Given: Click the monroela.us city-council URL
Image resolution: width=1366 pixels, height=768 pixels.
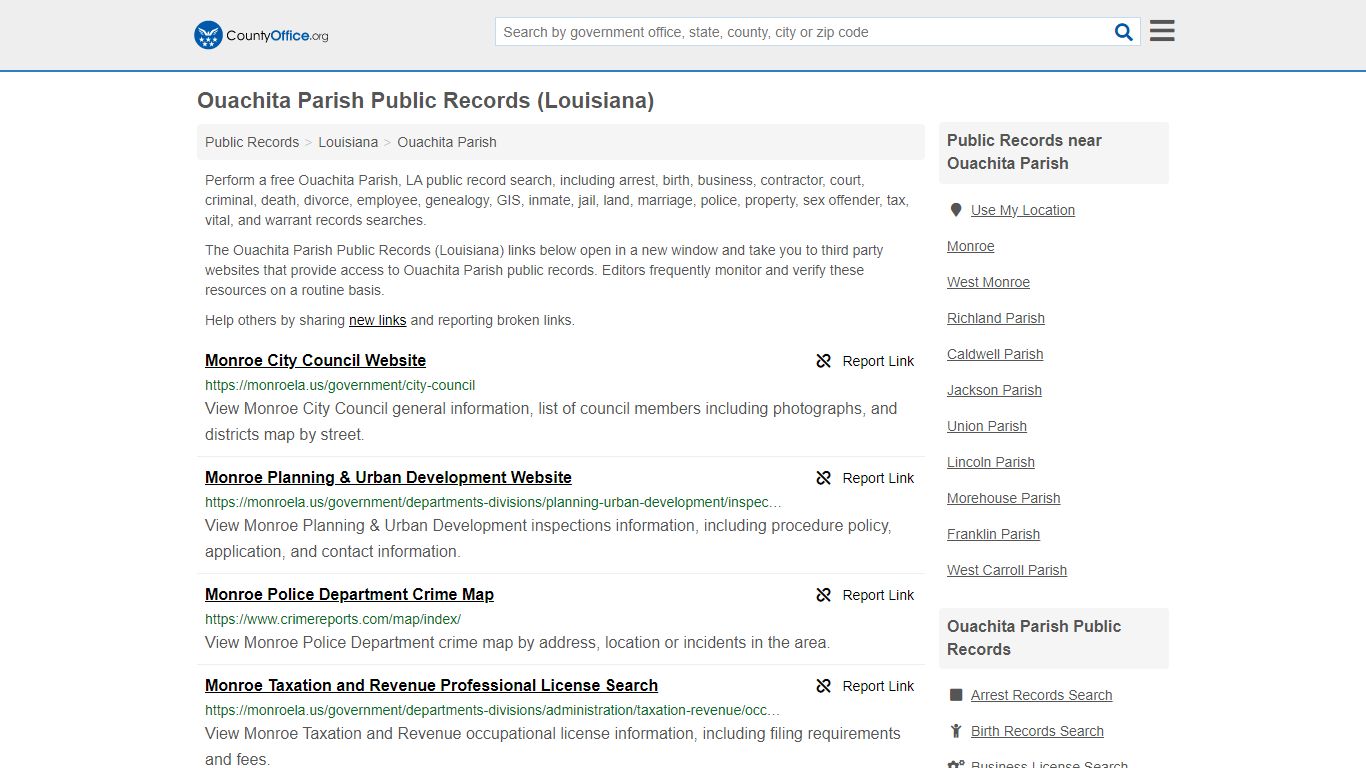Looking at the screenshot, I should [x=340, y=385].
